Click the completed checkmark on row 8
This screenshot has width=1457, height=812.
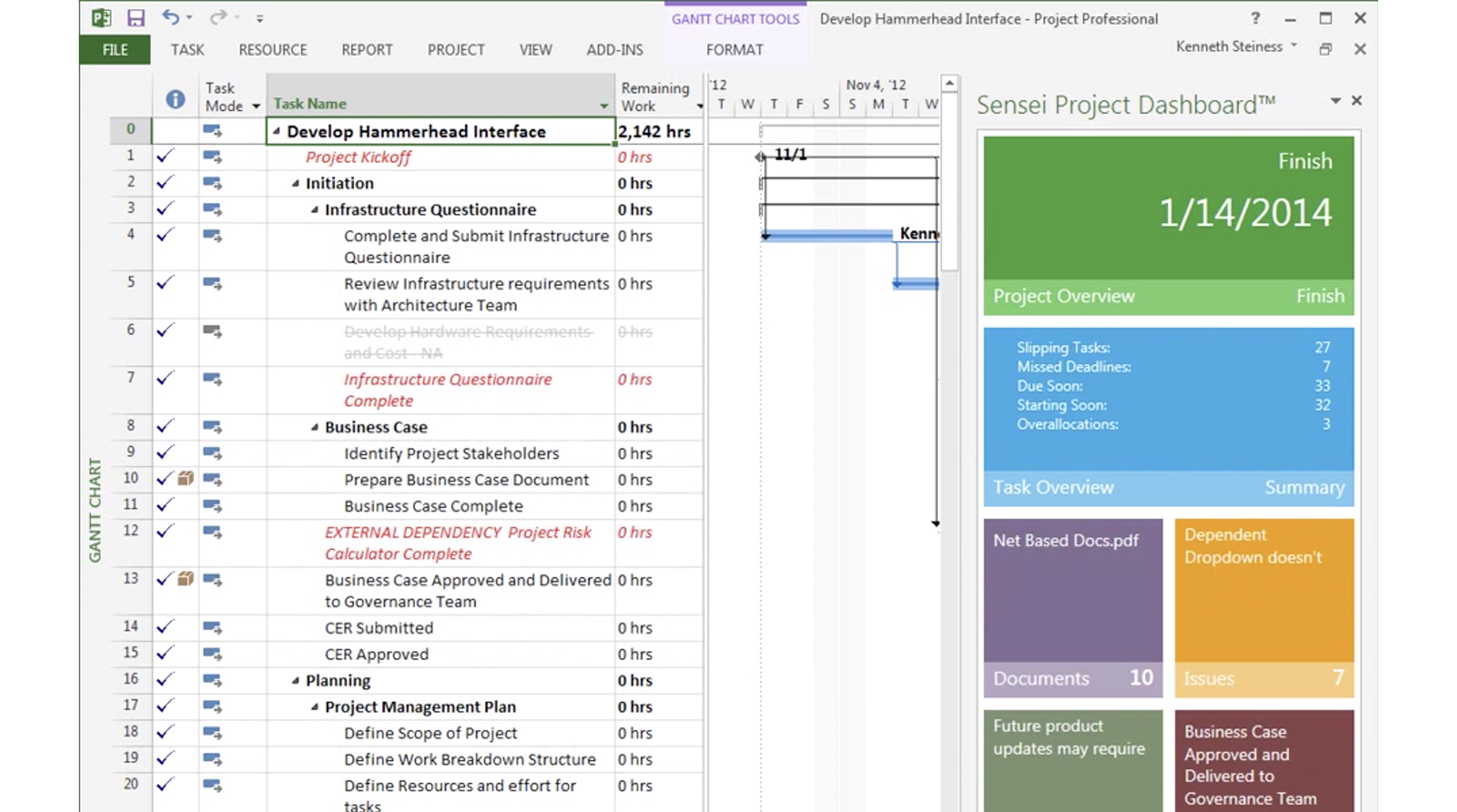[x=165, y=426]
